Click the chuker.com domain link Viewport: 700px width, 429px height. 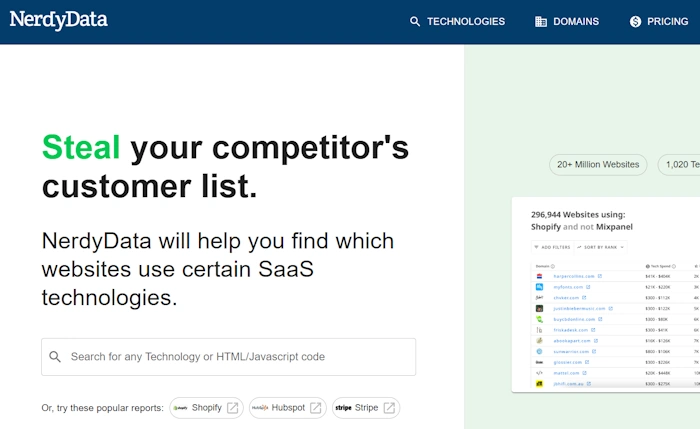[x=566, y=298]
